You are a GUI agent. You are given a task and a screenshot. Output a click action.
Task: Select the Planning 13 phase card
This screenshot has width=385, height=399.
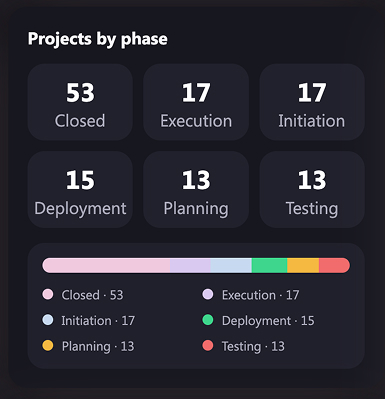[x=196, y=189]
